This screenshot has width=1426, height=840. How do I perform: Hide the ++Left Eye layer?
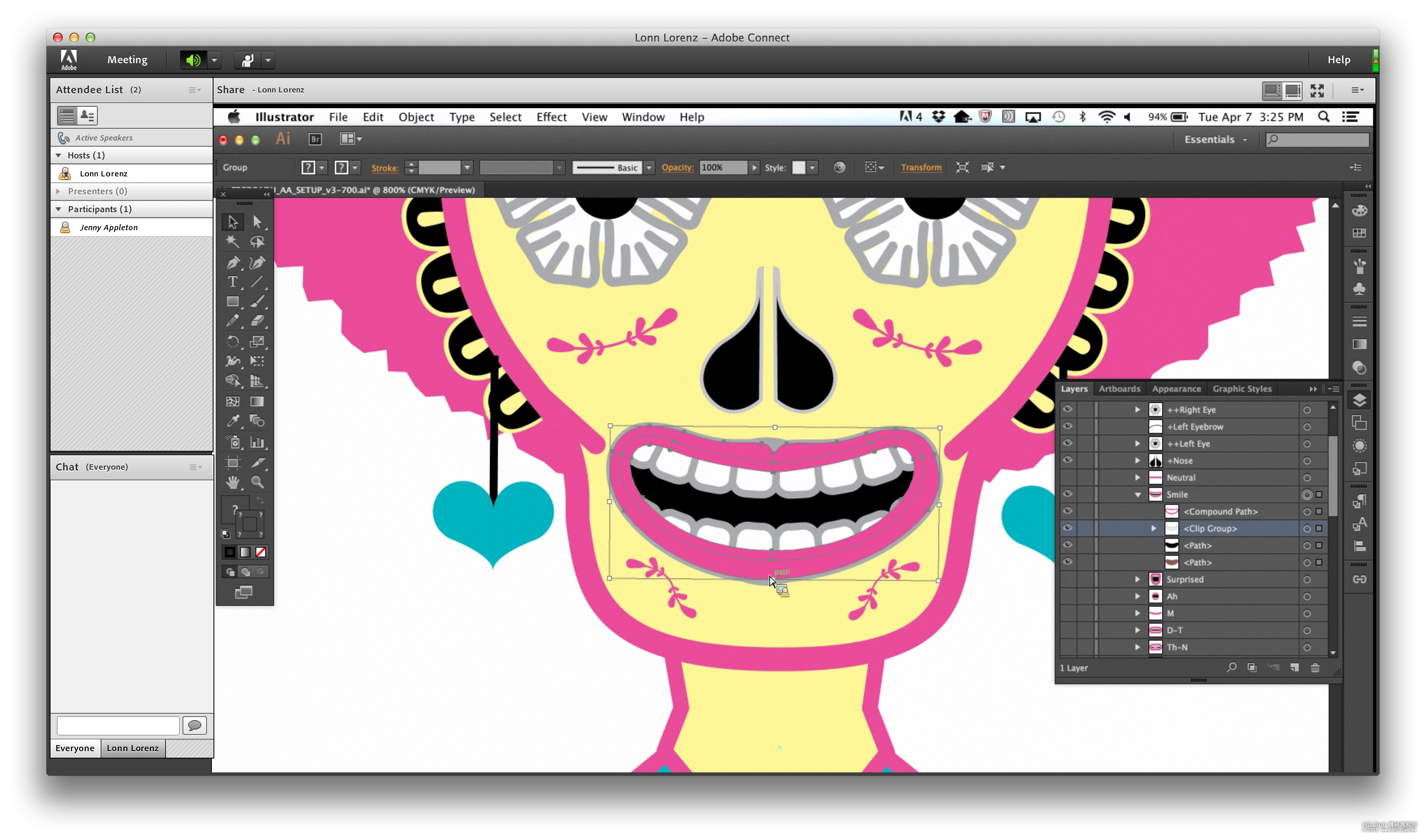[x=1067, y=443]
